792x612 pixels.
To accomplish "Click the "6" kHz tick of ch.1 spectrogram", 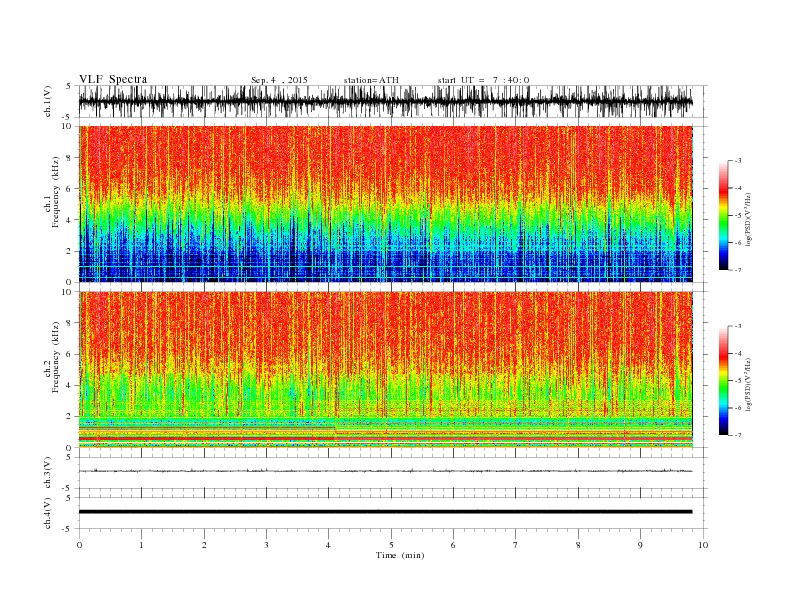I will coord(69,189).
